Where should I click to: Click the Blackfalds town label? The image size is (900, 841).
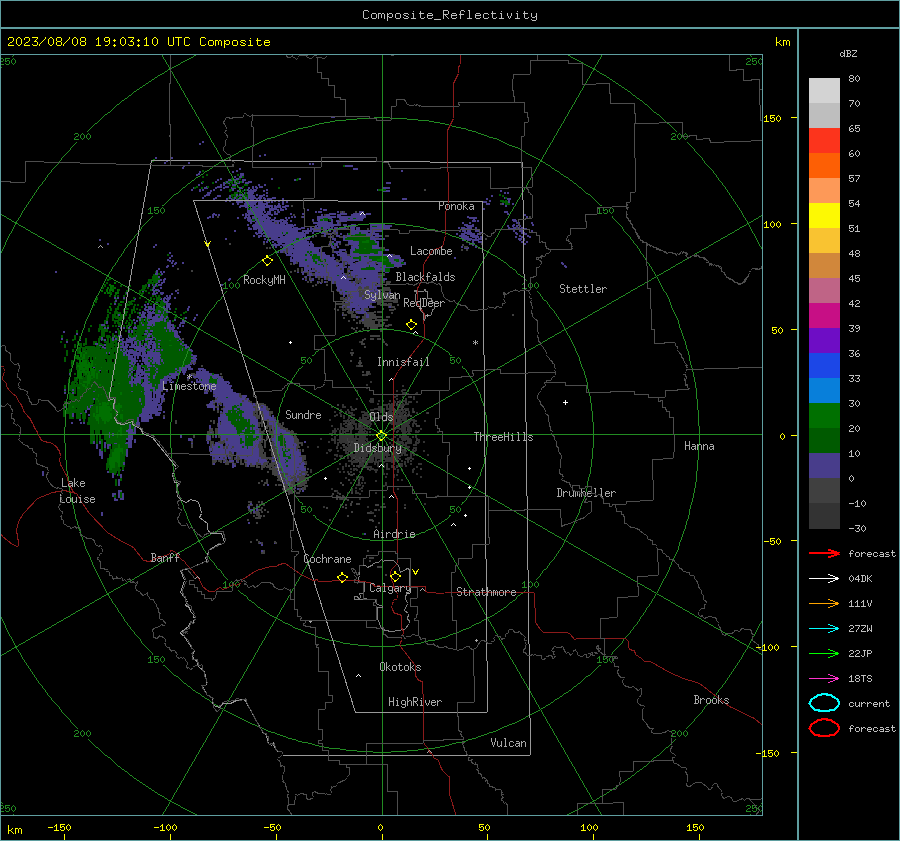(x=425, y=277)
